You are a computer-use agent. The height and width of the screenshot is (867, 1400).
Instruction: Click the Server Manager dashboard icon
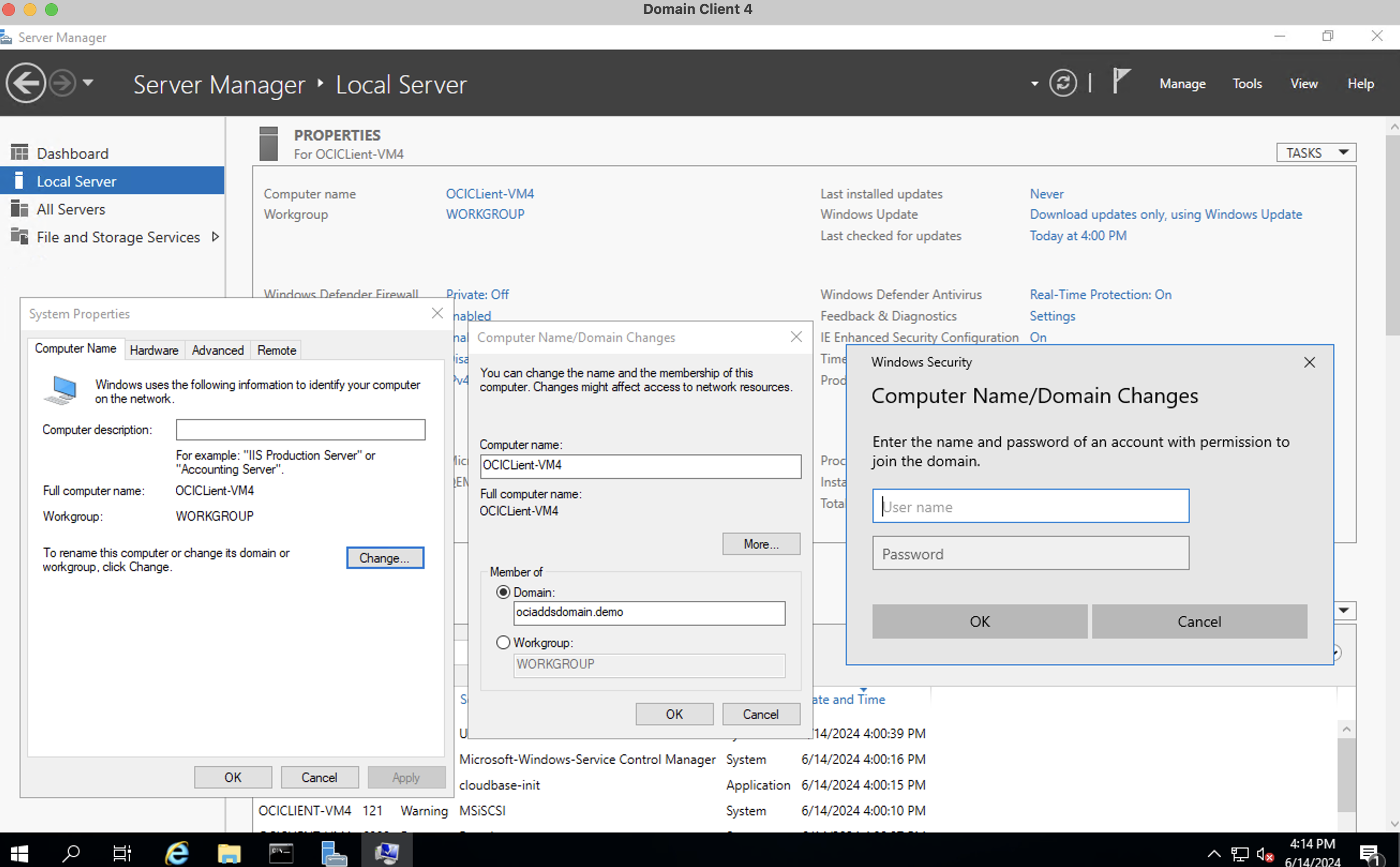19,152
